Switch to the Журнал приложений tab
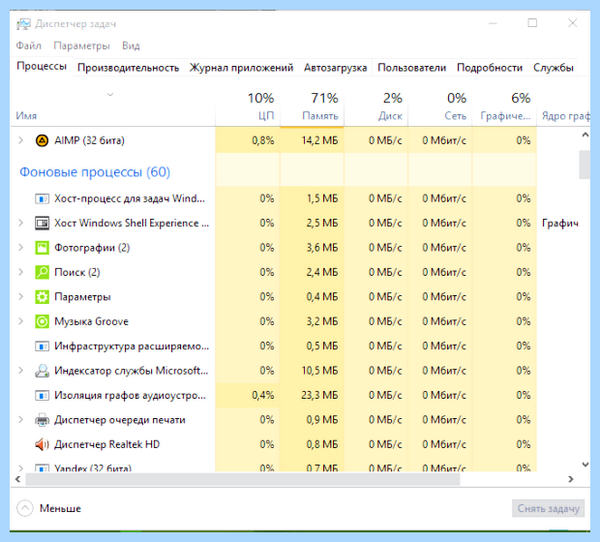The height and width of the screenshot is (542, 600). pyautogui.click(x=241, y=68)
